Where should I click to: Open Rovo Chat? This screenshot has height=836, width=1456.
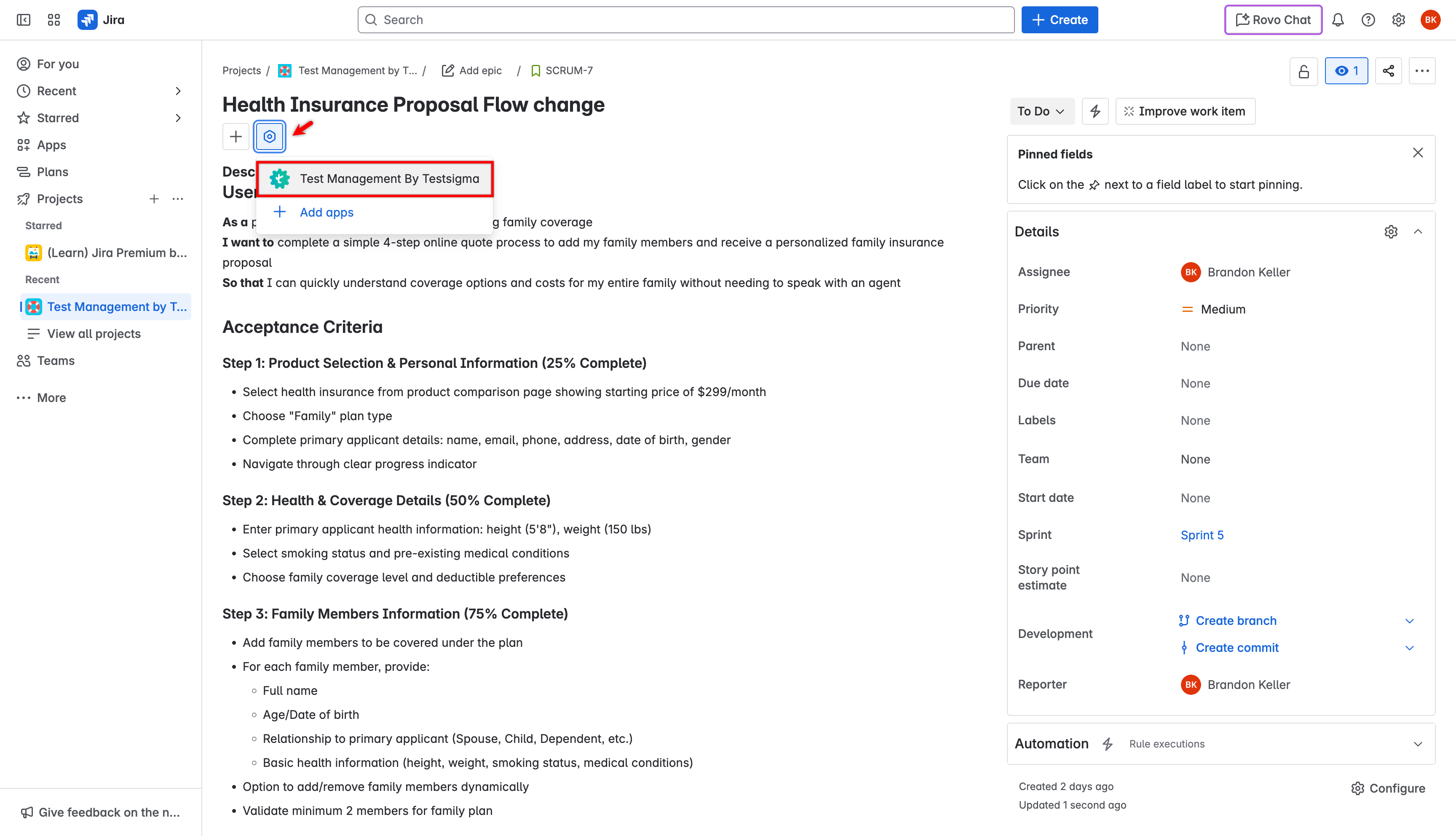tap(1272, 19)
